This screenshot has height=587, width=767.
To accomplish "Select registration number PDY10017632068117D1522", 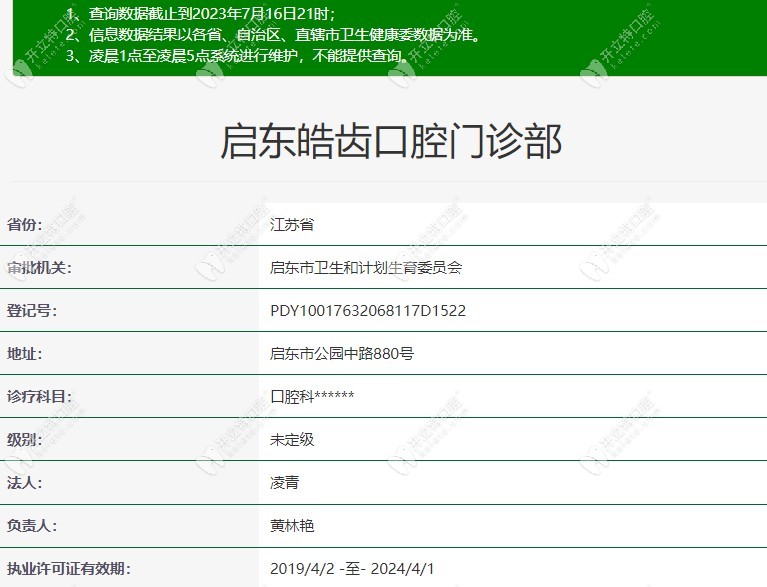I will (x=368, y=311).
